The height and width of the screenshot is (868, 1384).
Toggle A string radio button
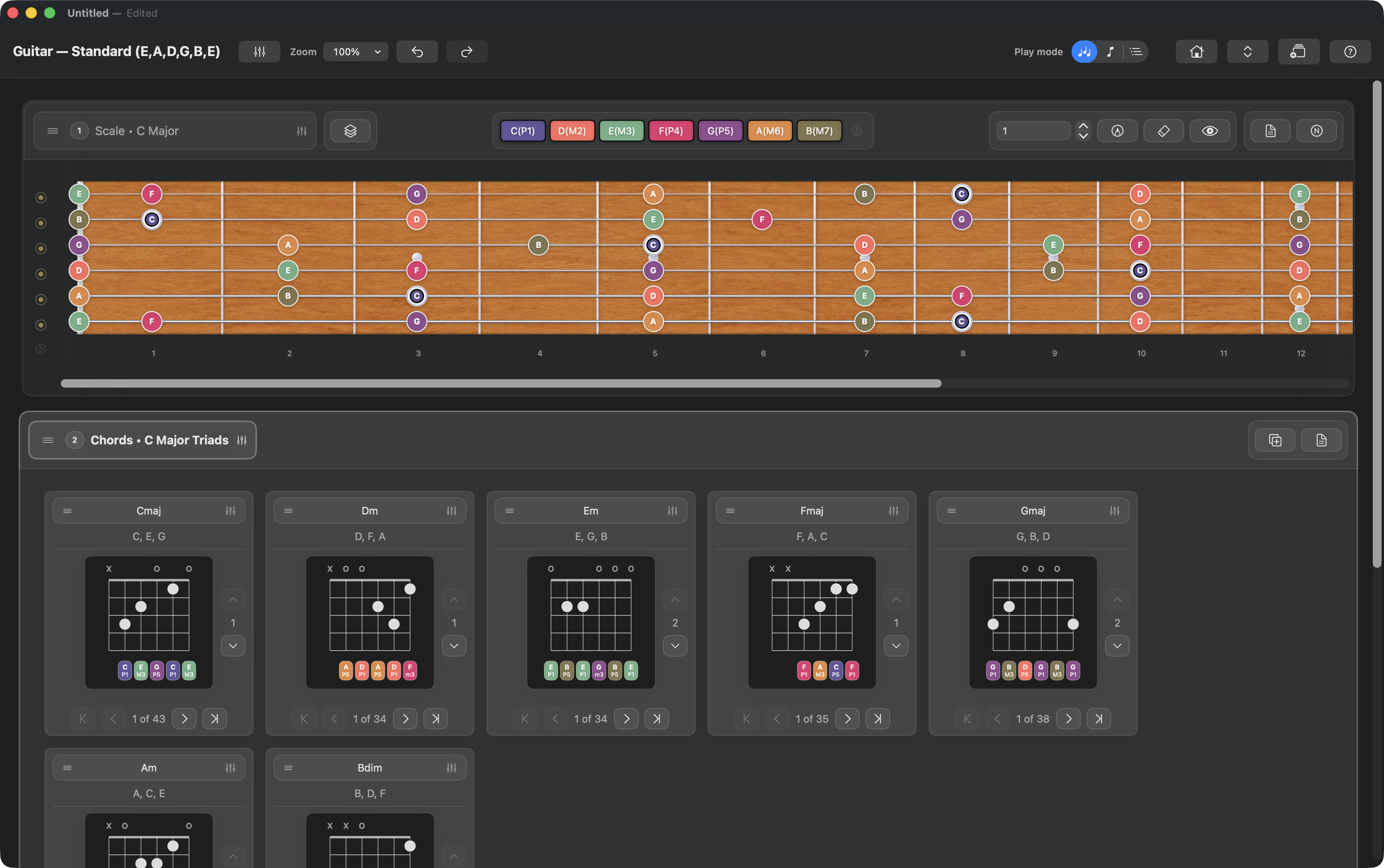[x=41, y=299]
